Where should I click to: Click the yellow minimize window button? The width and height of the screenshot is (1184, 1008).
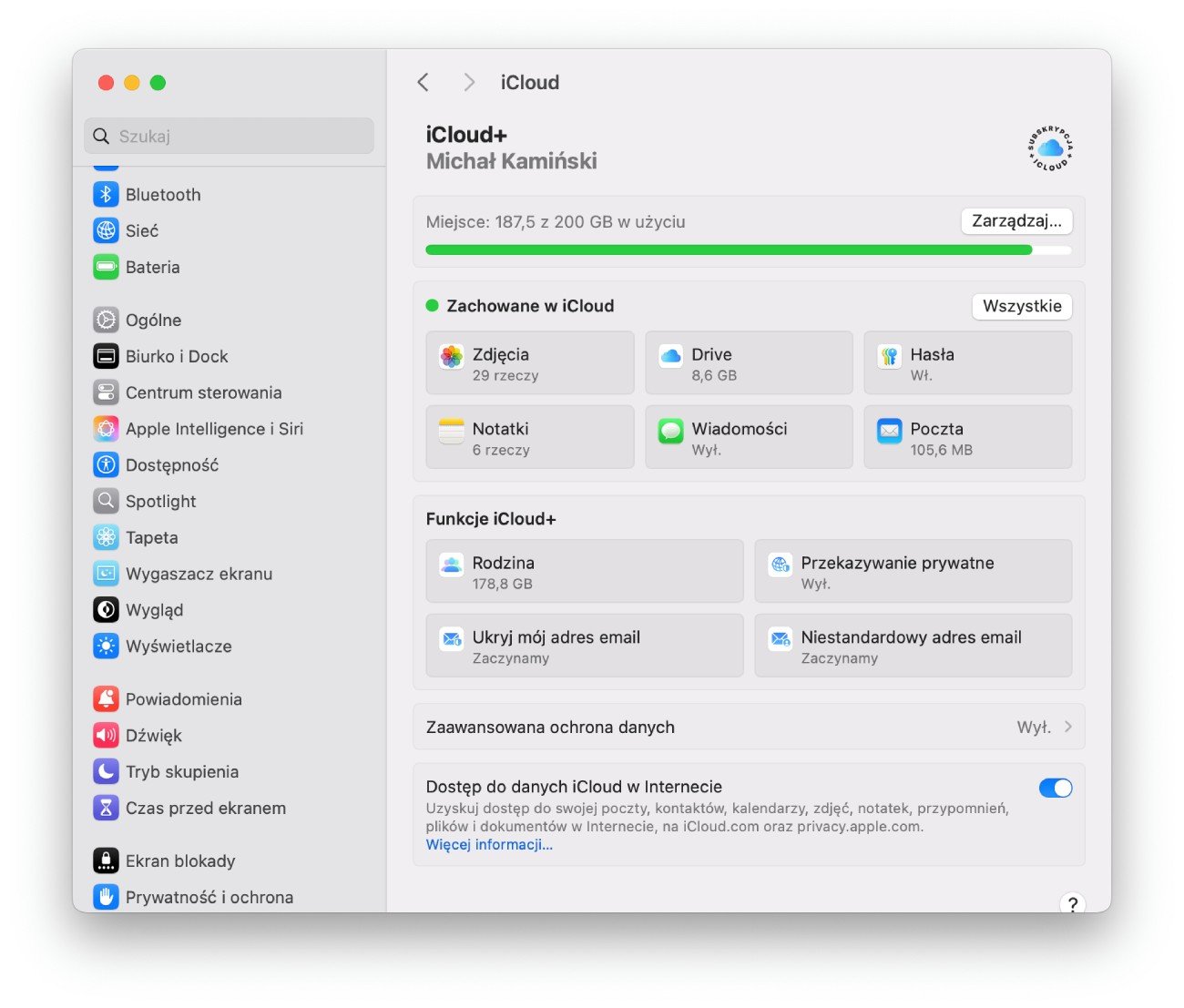click(131, 83)
